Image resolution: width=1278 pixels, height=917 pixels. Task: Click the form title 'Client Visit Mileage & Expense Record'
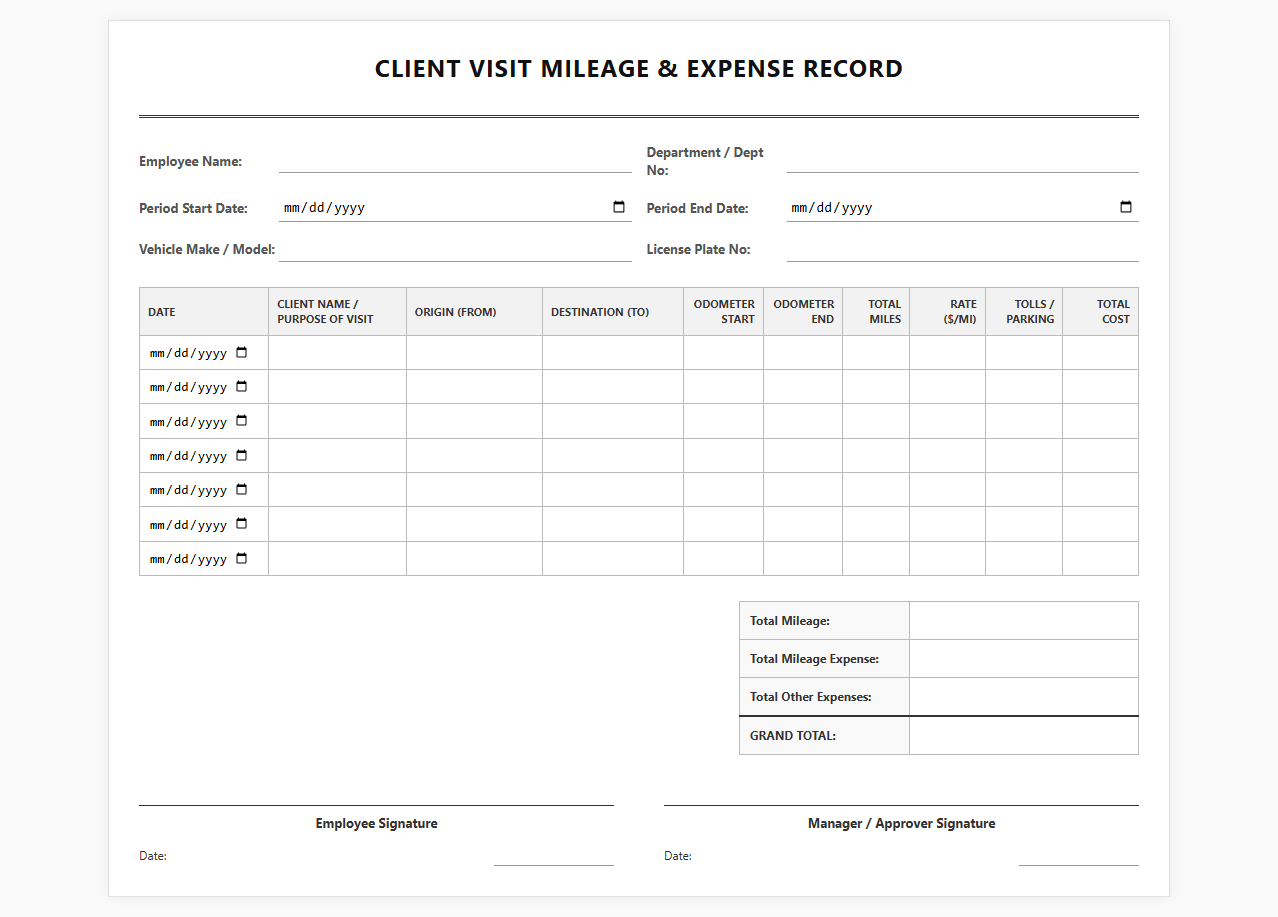639,69
